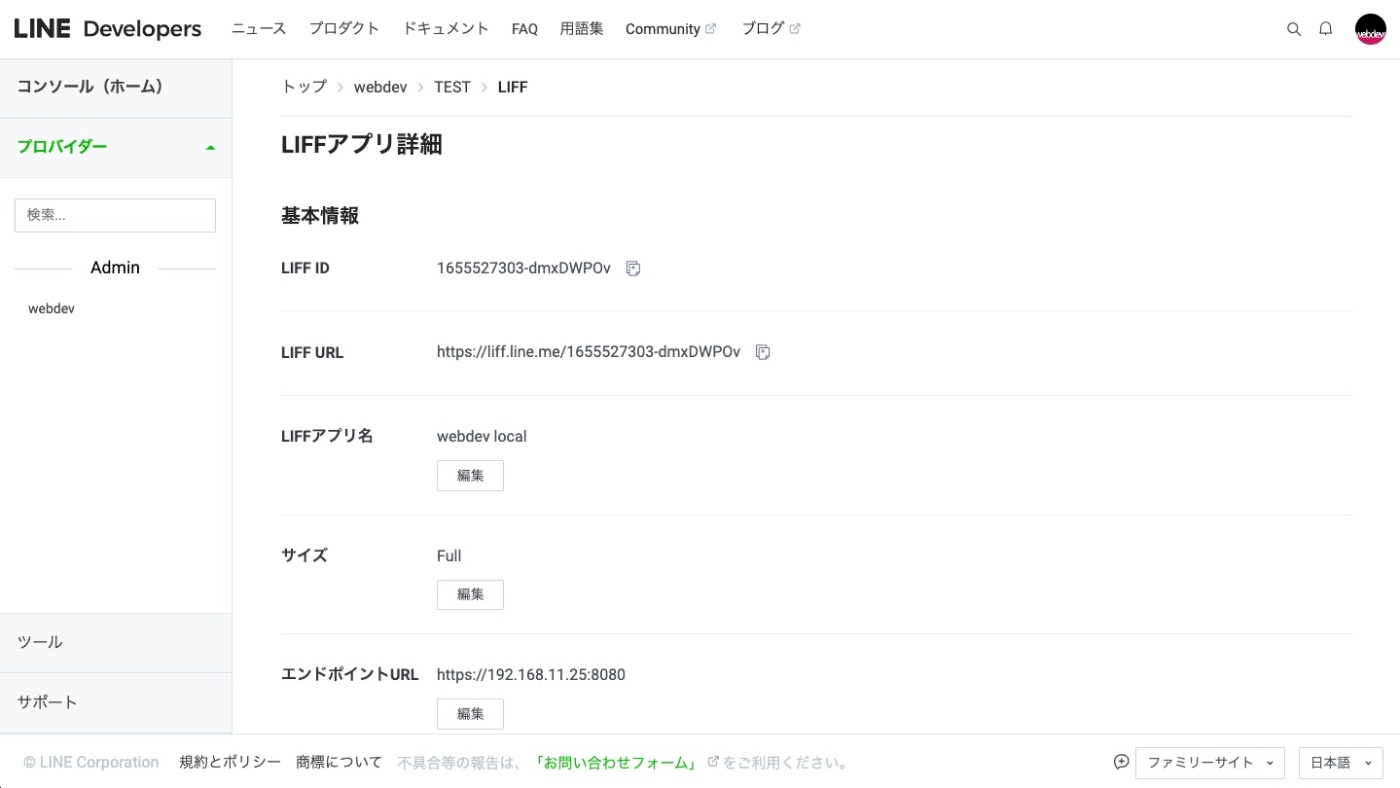Click the external link icon after お問い合わせフォーム
Screen dimensions: 1400x788
(x=713, y=761)
